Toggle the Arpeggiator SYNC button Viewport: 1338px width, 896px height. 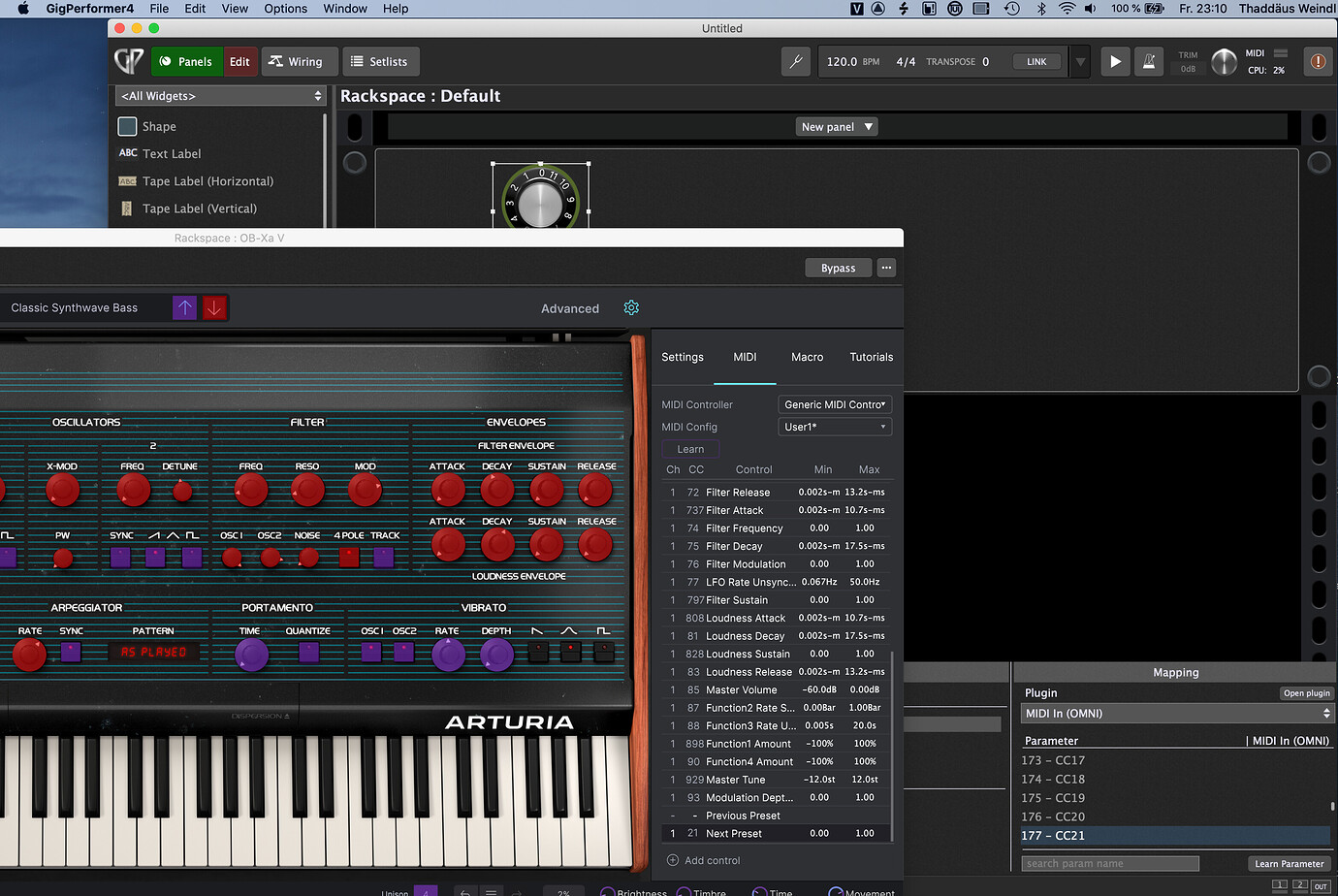pyautogui.click(x=71, y=652)
